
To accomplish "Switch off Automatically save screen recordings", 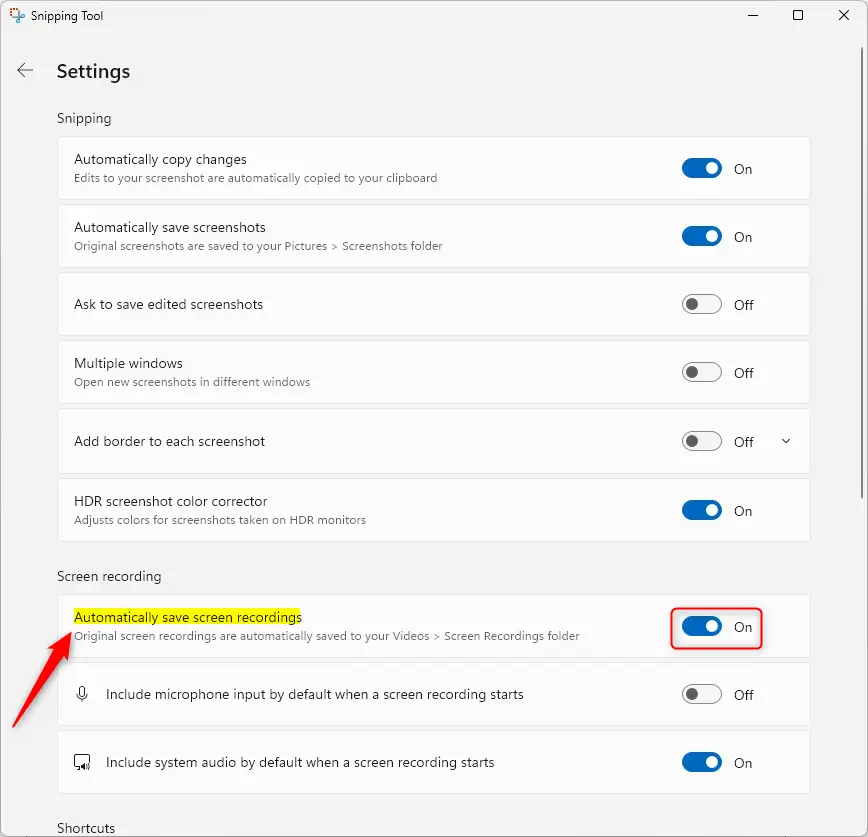I will click(x=701, y=627).
